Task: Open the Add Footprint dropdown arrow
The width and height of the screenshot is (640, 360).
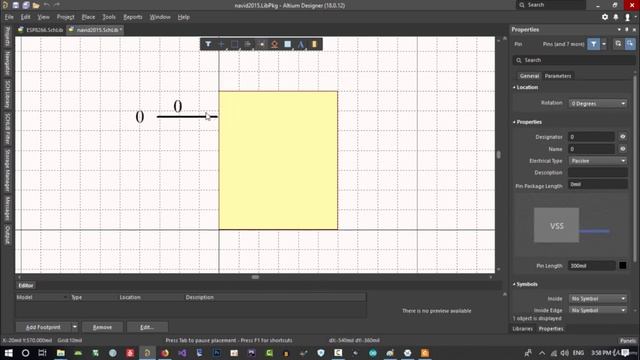Action: point(74,327)
